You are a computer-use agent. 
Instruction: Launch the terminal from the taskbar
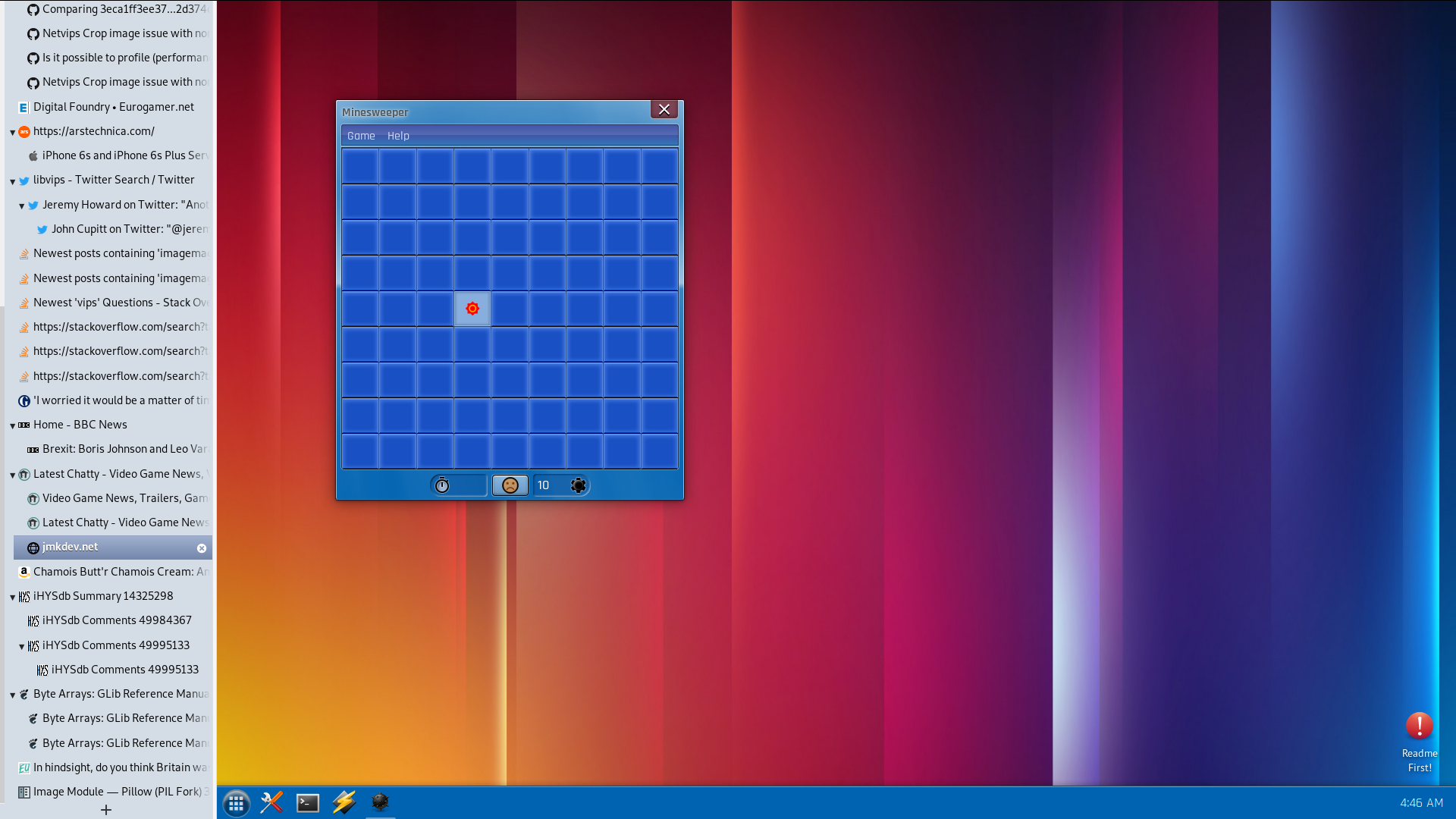308,802
